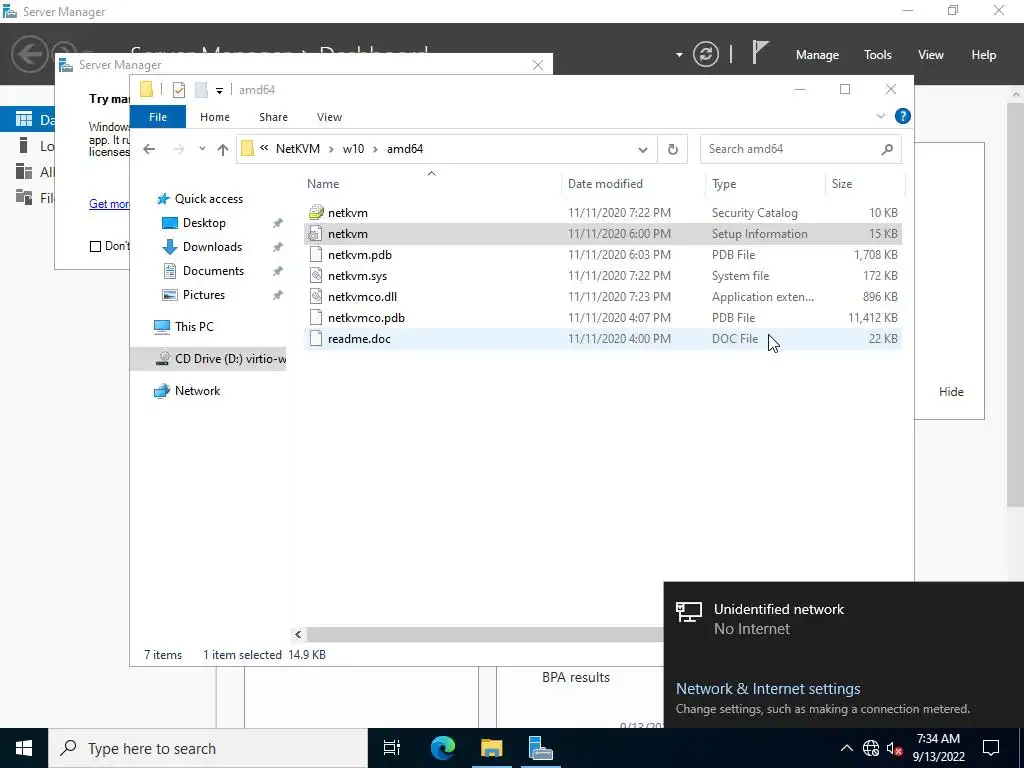This screenshot has width=1024, height=768.
Task: Open the Windows Start menu
Action: point(24,748)
